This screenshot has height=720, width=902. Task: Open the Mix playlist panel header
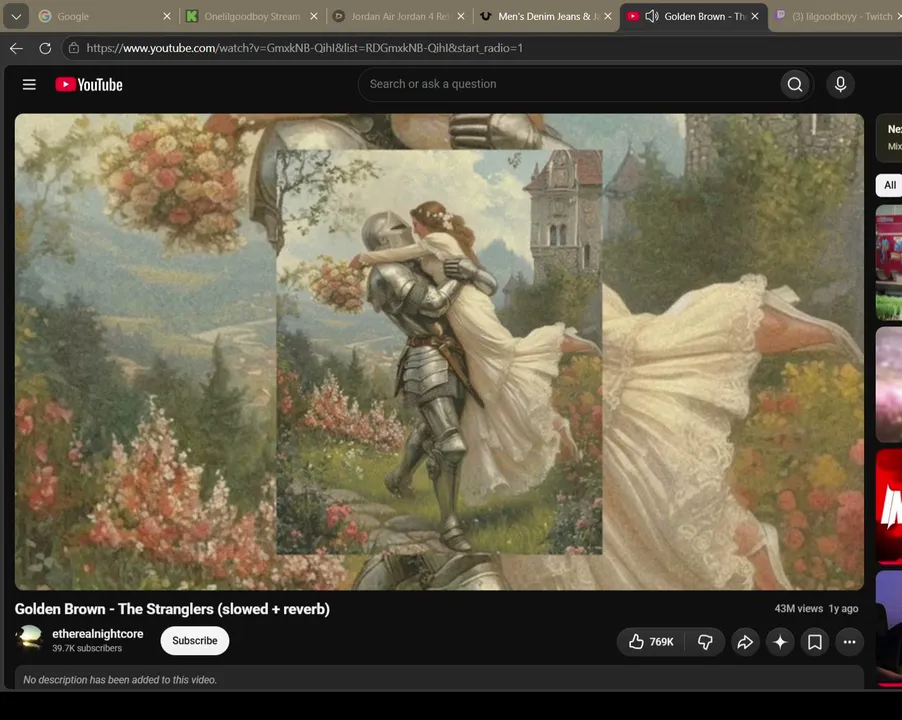(889, 137)
